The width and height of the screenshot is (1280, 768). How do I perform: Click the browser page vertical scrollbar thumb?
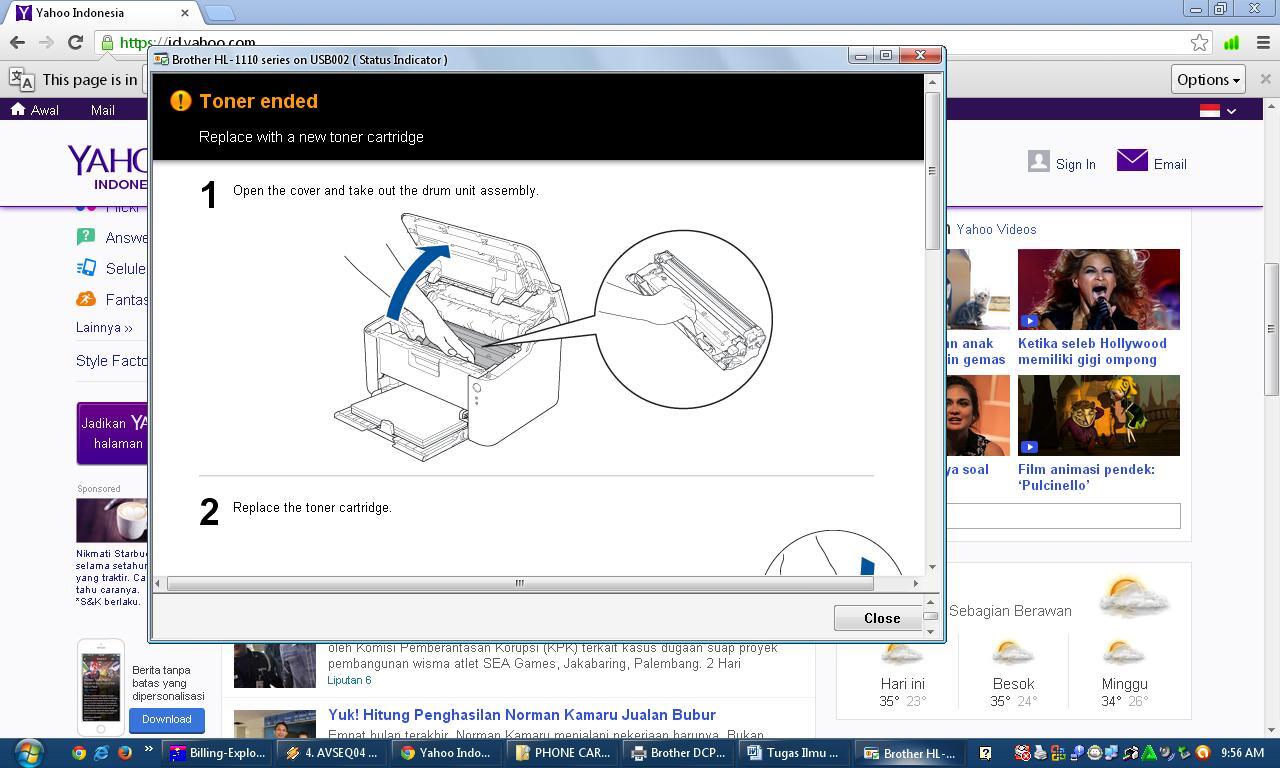pos(1271,329)
